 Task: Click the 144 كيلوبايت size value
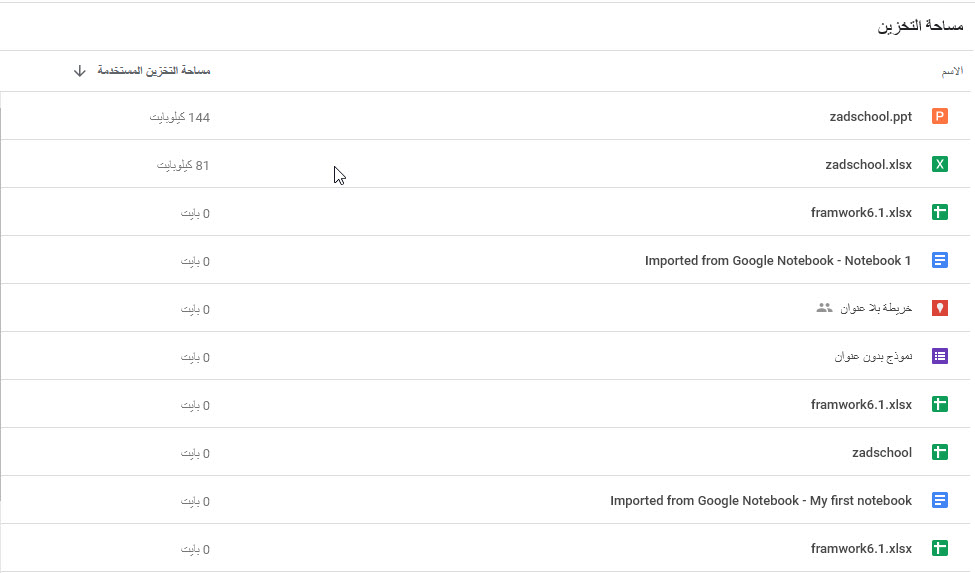click(x=180, y=117)
